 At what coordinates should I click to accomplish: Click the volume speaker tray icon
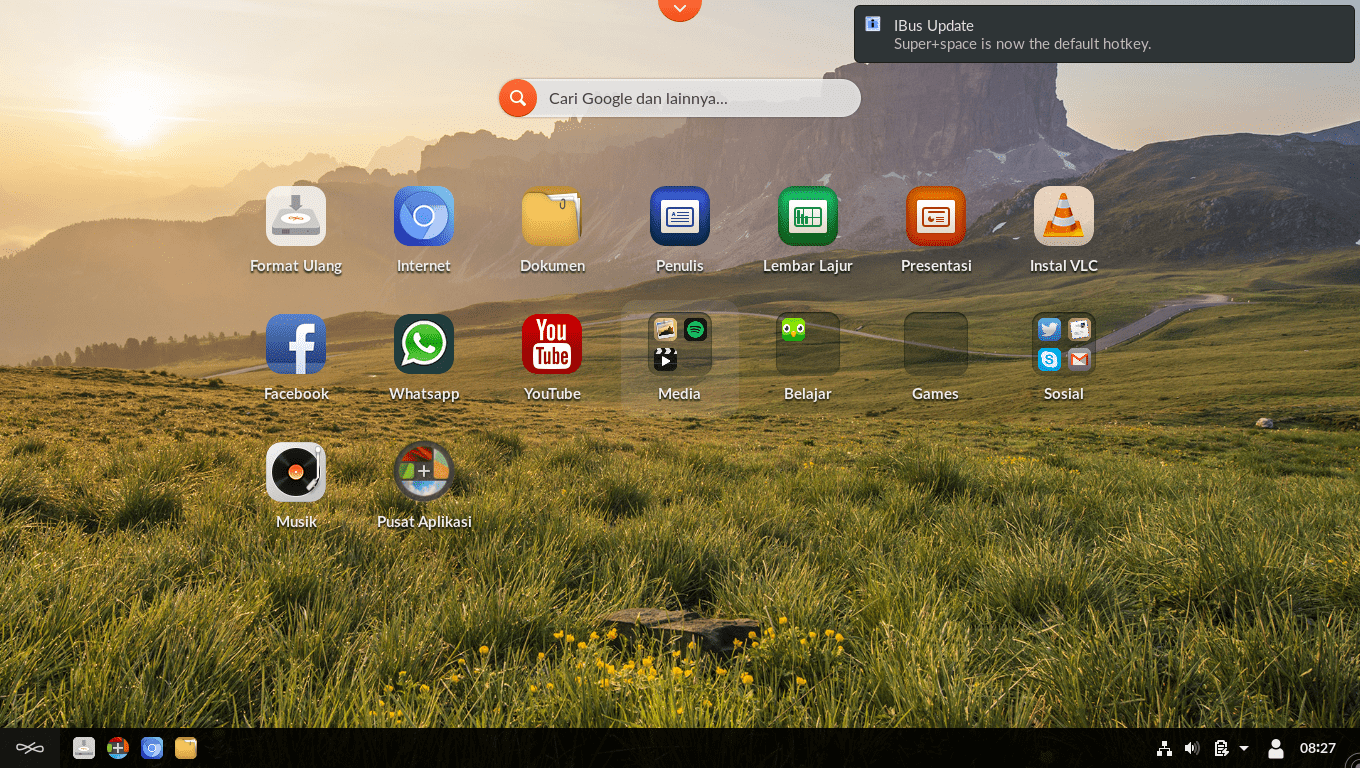[x=1192, y=748]
